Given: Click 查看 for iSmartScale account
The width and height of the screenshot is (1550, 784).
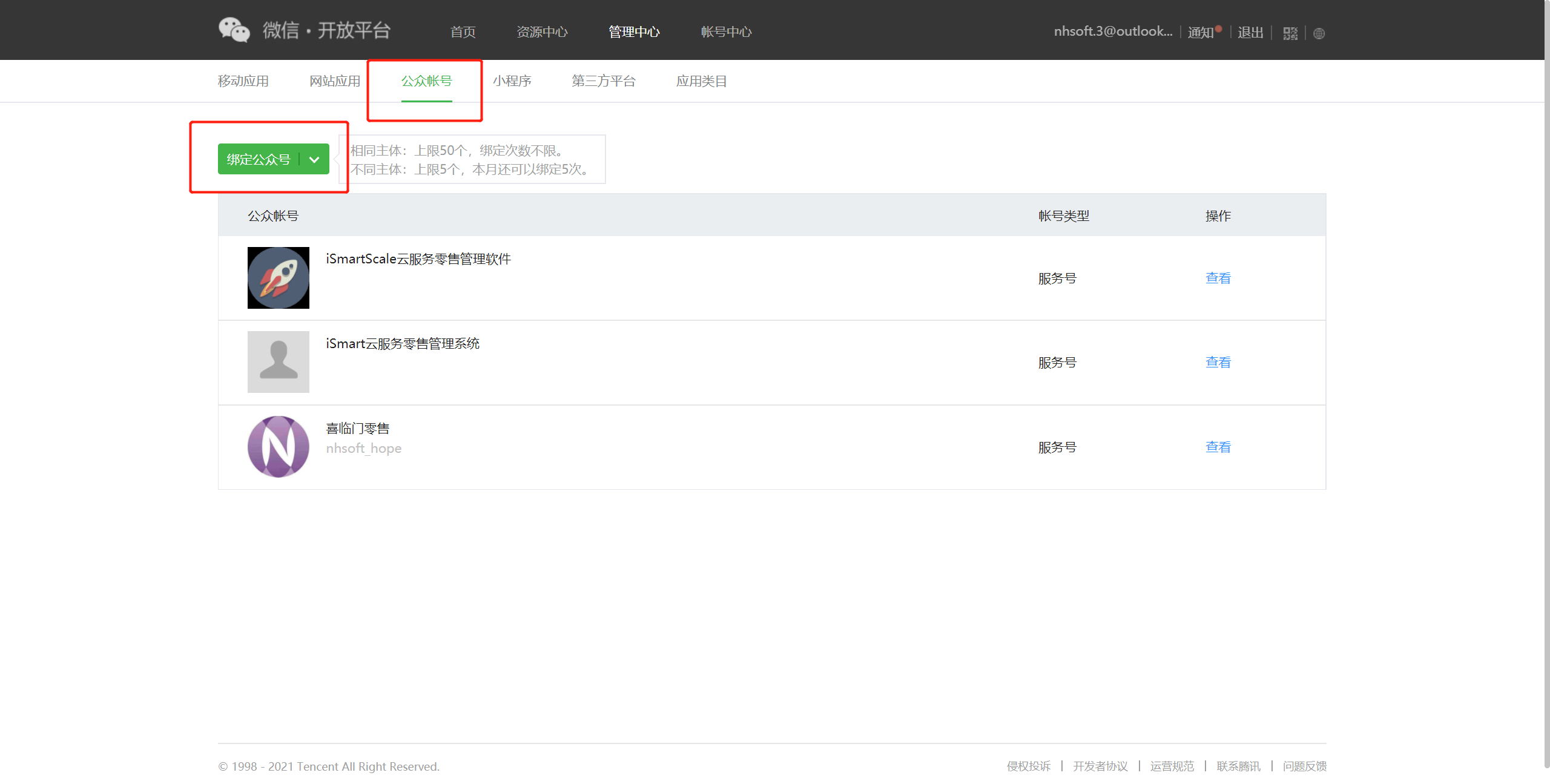Looking at the screenshot, I should pyautogui.click(x=1218, y=278).
